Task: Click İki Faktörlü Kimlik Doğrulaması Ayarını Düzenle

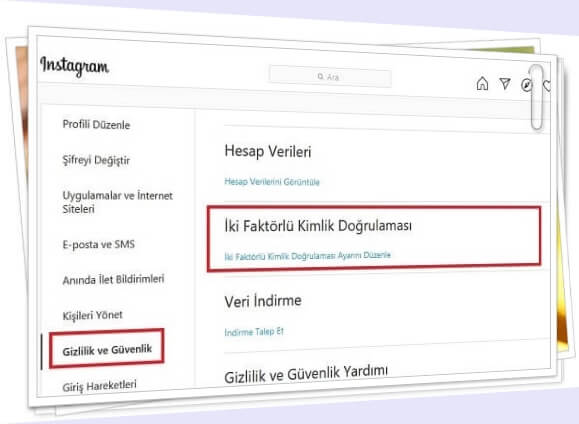Action: 307,256
